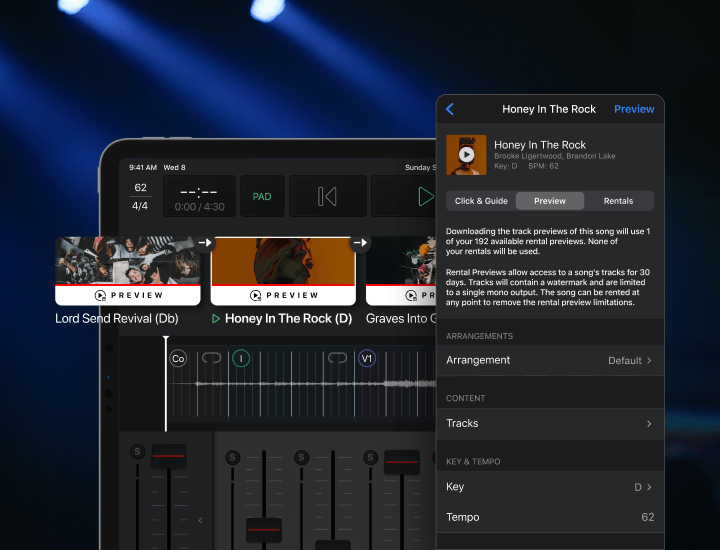Expand the Tracks content row
Image resolution: width=720 pixels, height=550 pixels.
point(550,423)
